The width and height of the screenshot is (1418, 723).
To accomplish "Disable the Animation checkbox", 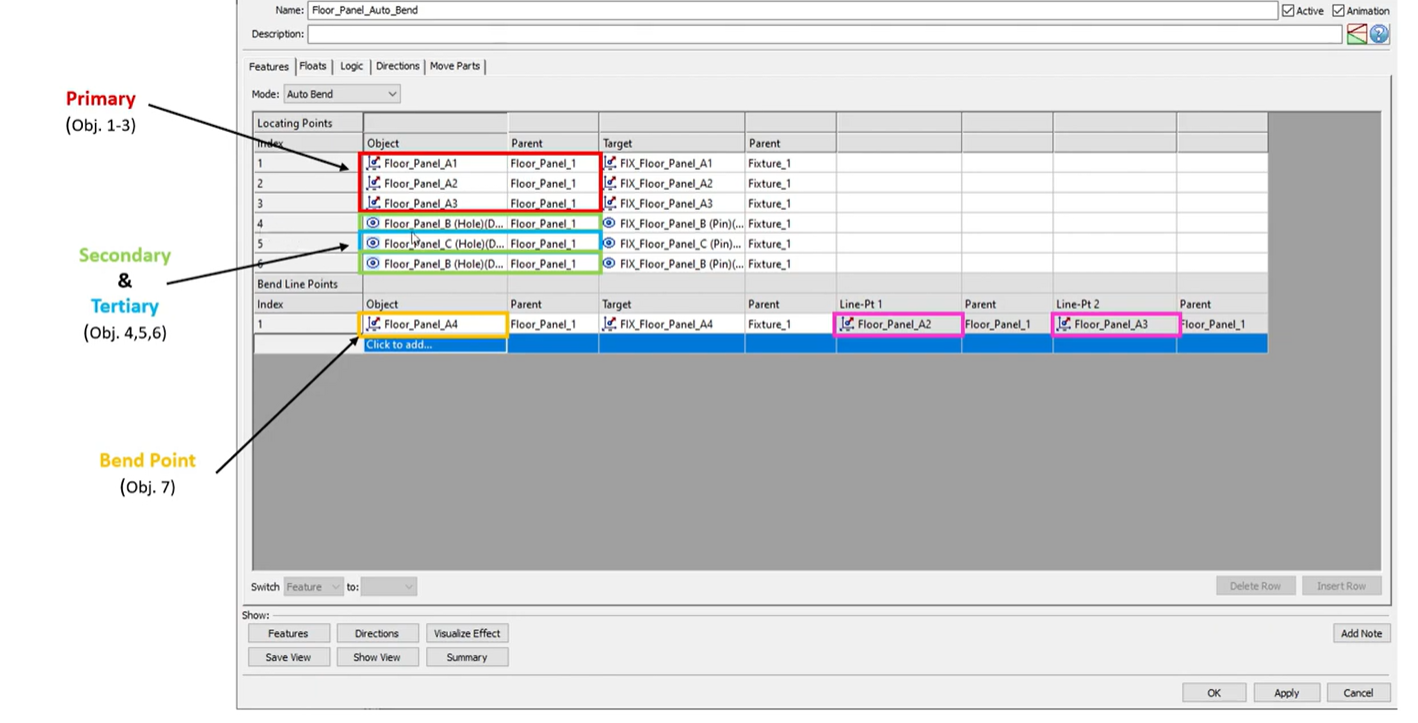I will (x=1338, y=10).
